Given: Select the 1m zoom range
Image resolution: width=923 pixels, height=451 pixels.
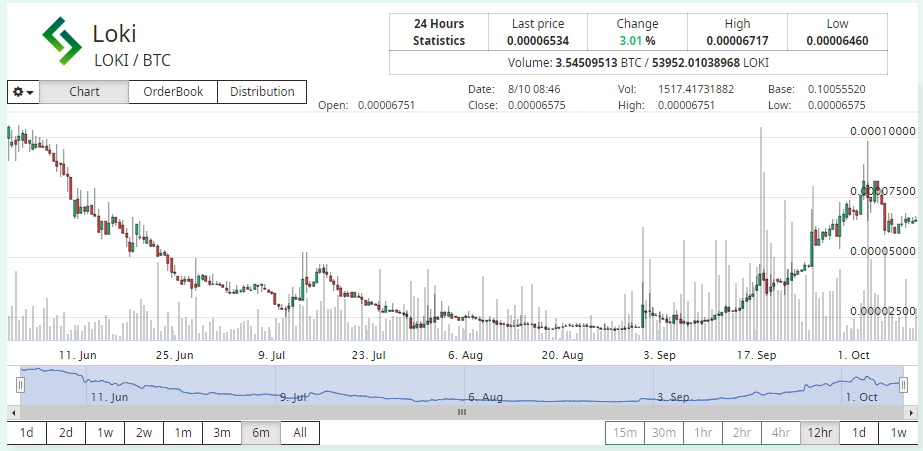Looking at the screenshot, I should click(x=183, y=433).
